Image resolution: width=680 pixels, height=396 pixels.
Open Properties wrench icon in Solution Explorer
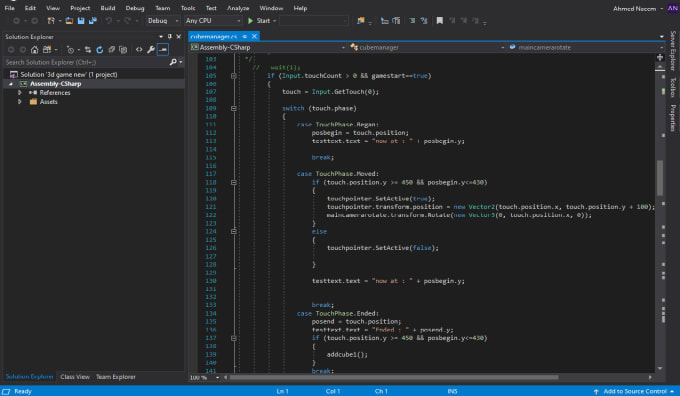[x=150, y=49]
